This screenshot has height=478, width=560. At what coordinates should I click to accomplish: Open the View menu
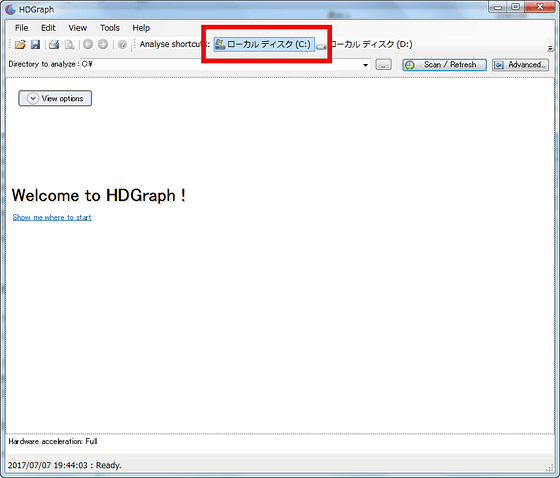coord(78,28)
